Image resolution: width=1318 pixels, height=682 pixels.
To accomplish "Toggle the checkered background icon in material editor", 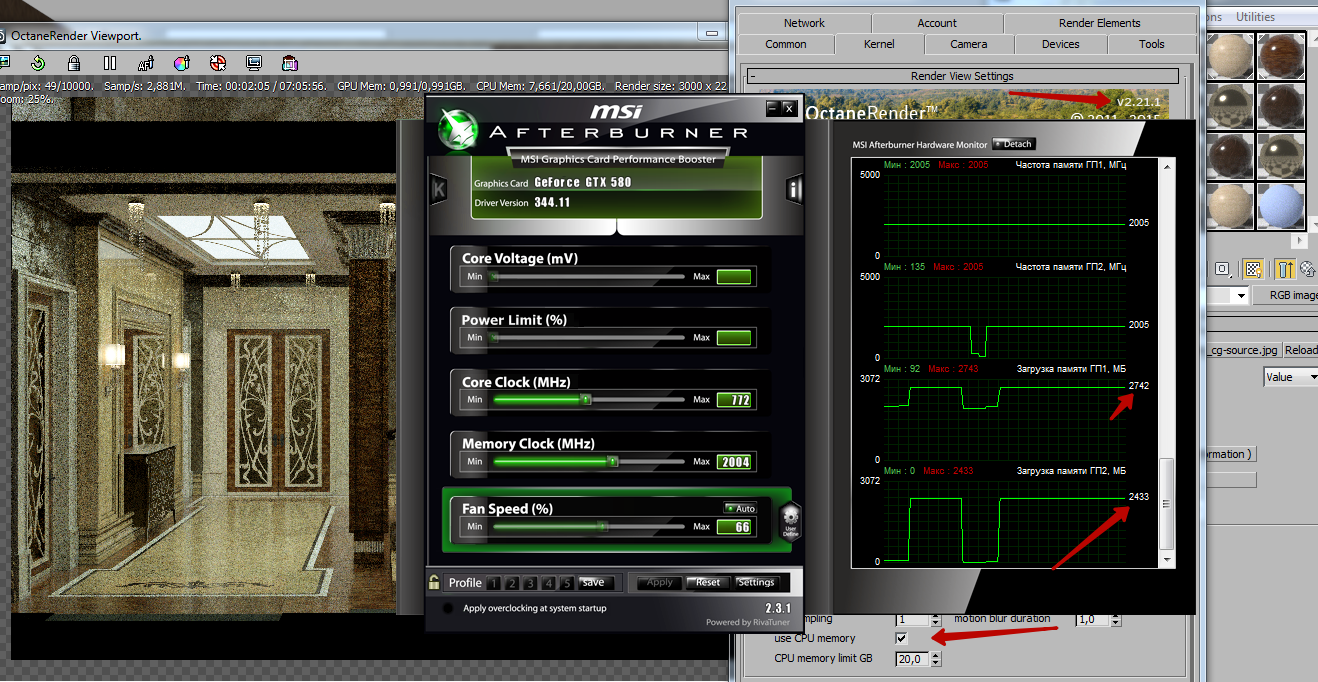I will click(x=1254, y=268).
